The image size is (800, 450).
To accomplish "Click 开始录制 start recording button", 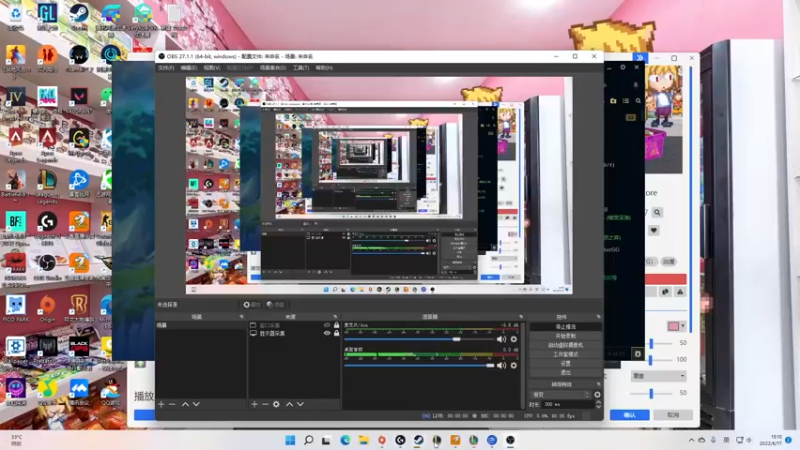I will pyautogui.click(x=565, y=336).
